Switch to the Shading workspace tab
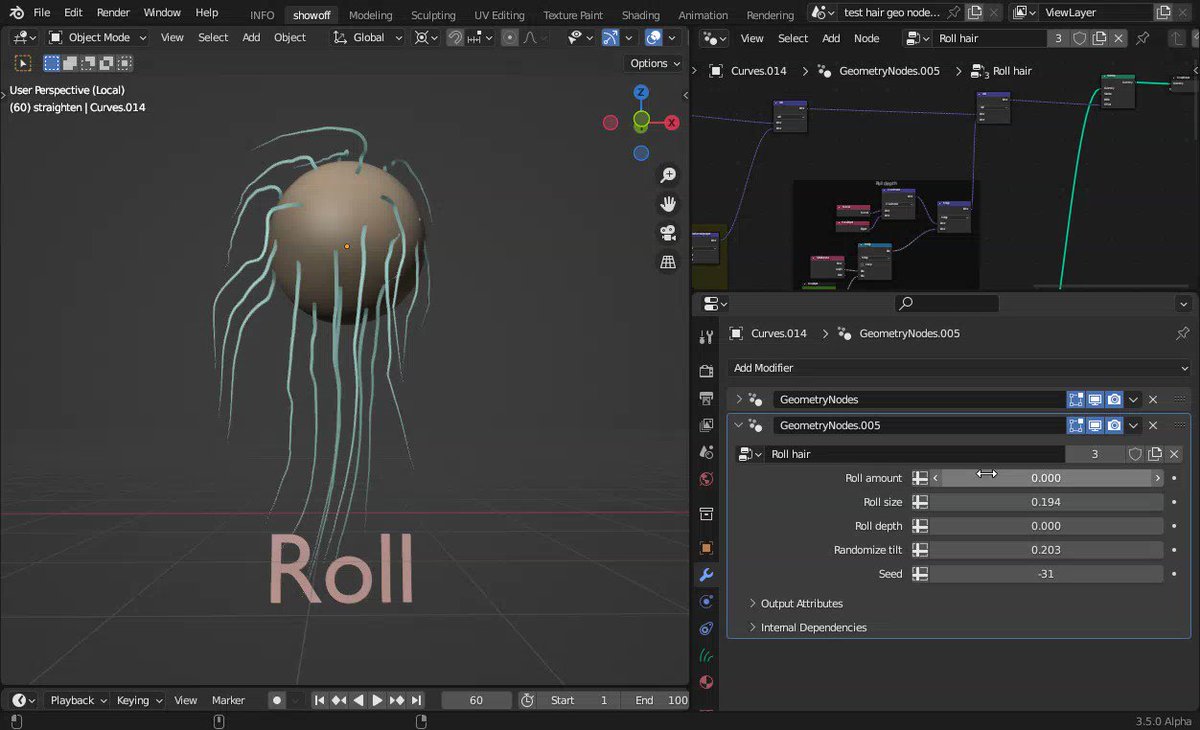Viewport: 1200px width, 730px height. coord(640,15)
